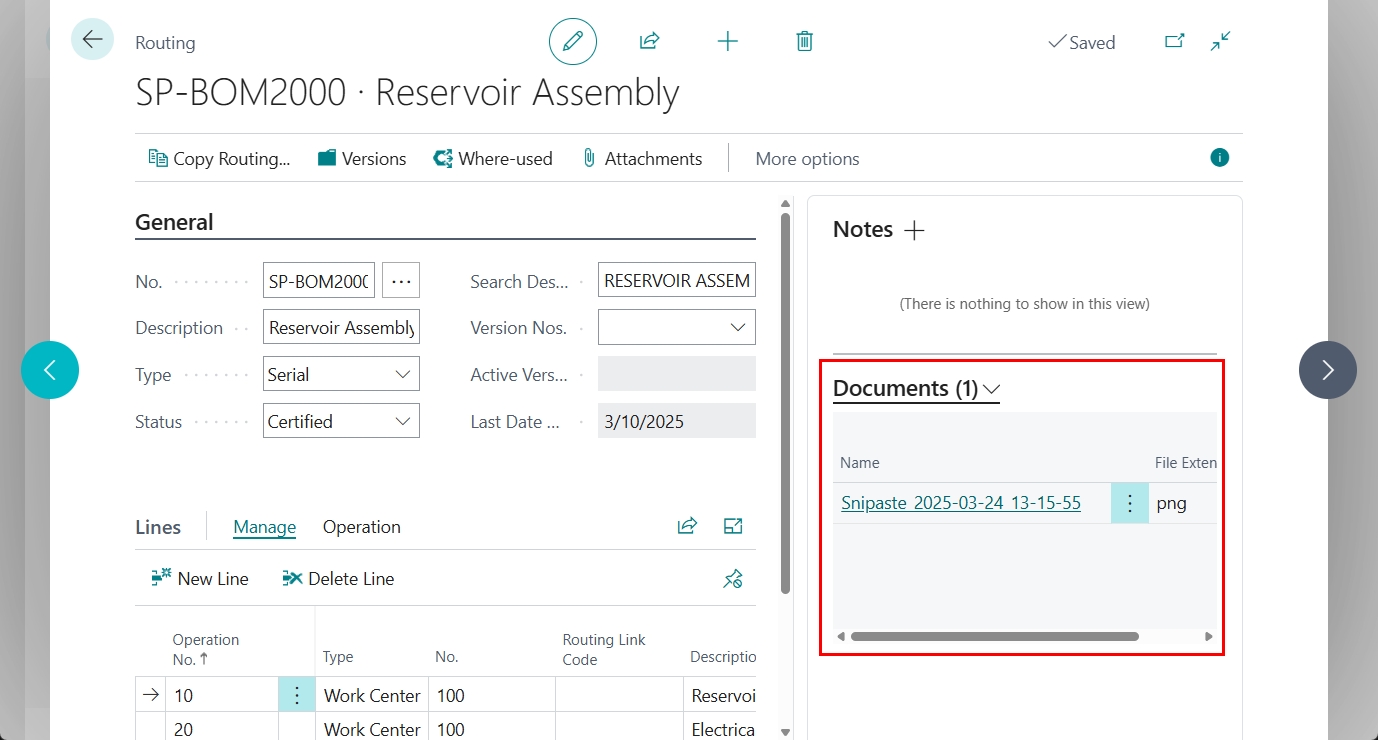Viewport: 1378px width, 740px height.
Task: Open routing in new window icon
Action: point(1174,41)
